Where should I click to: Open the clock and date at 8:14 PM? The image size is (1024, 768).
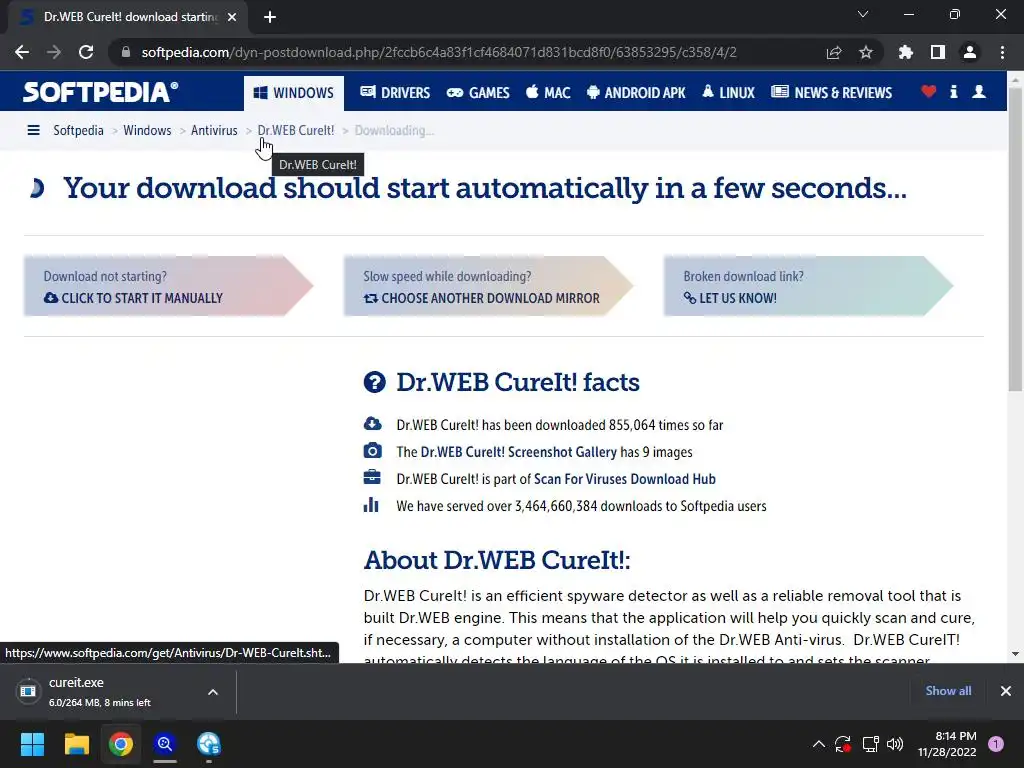tap(947, 744)
